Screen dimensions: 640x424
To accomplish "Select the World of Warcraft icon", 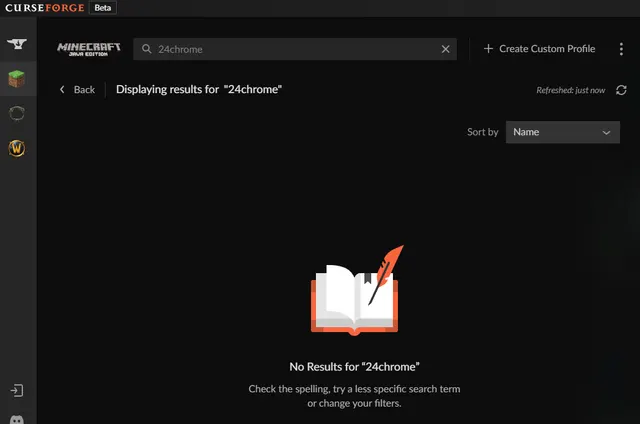I will pyautogui.click(x=17, y=148).
